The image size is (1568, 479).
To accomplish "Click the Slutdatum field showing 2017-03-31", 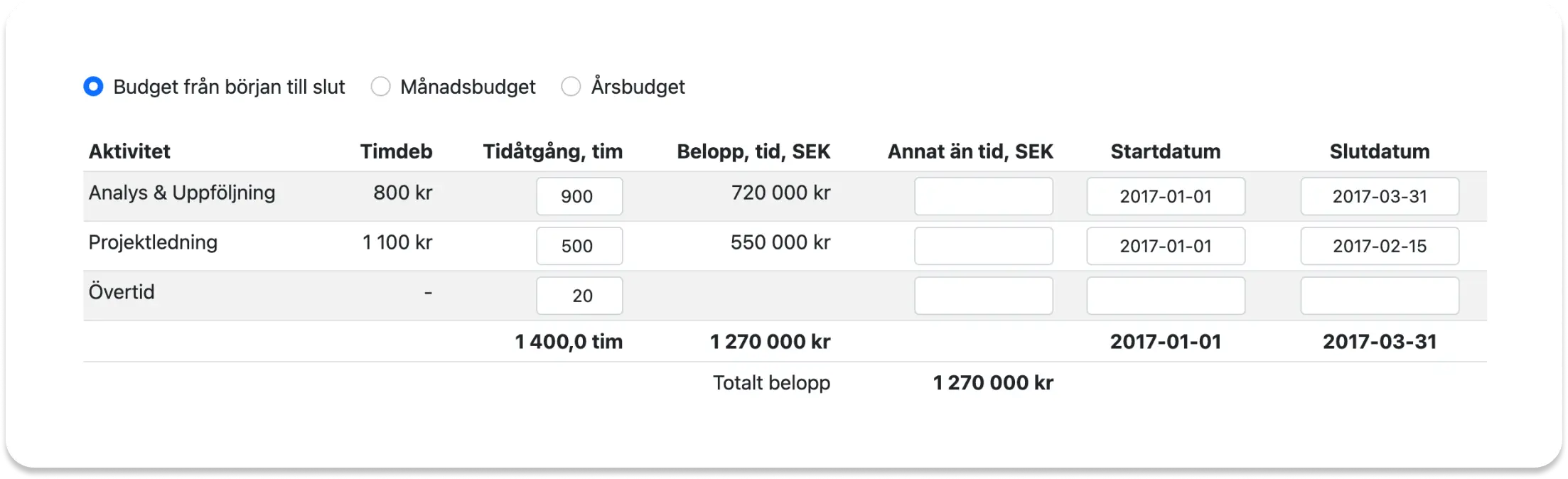I will [x=1379, y=196].
